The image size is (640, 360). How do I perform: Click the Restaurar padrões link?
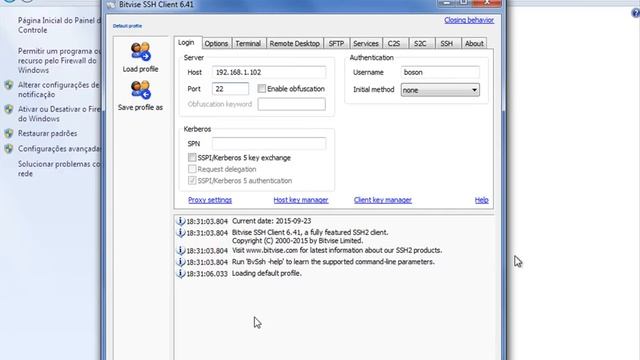[x=47, y=133]
